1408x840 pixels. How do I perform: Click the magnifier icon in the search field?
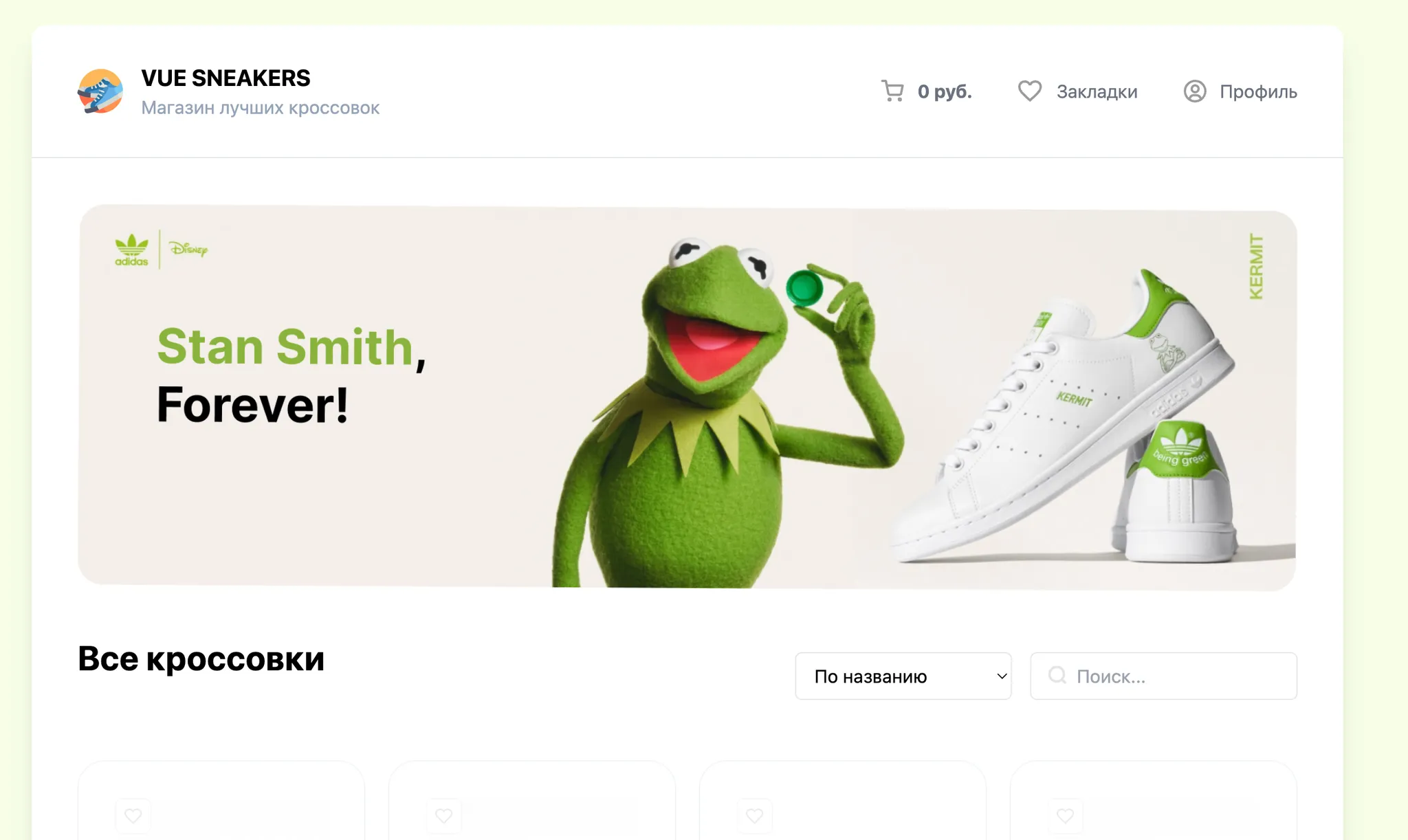point(1057,676)
